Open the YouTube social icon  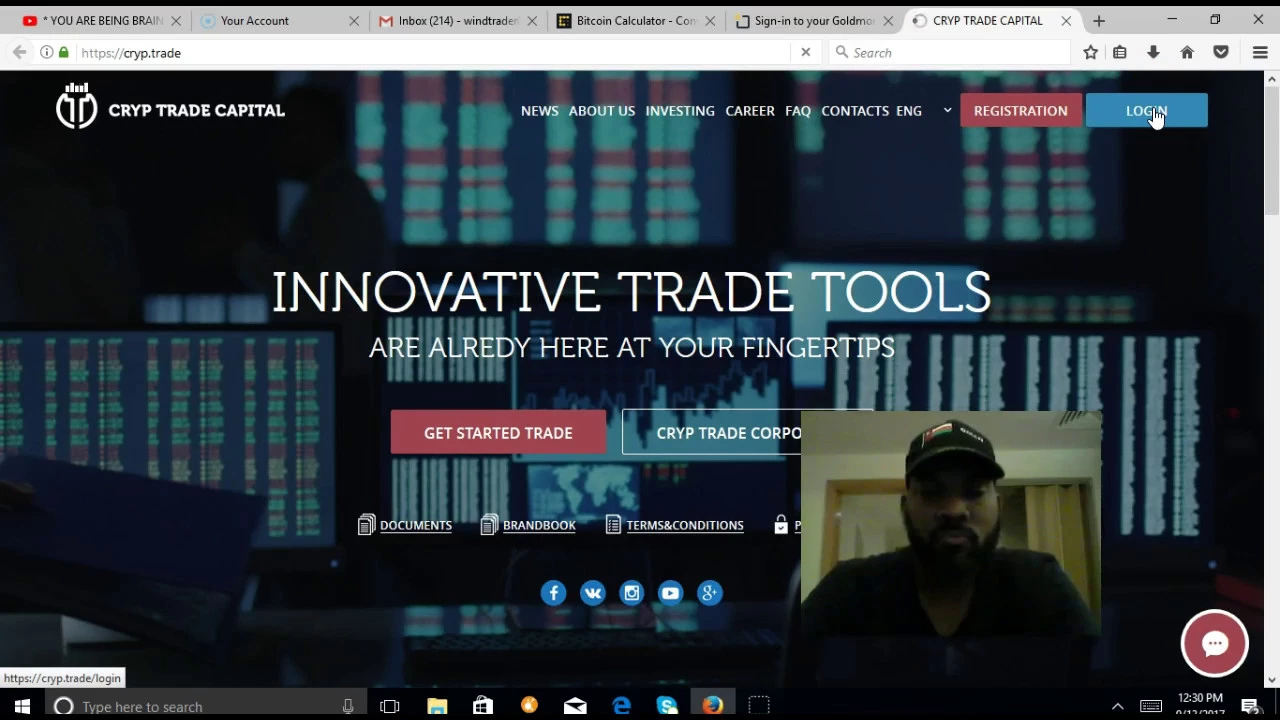click(670, 593)
